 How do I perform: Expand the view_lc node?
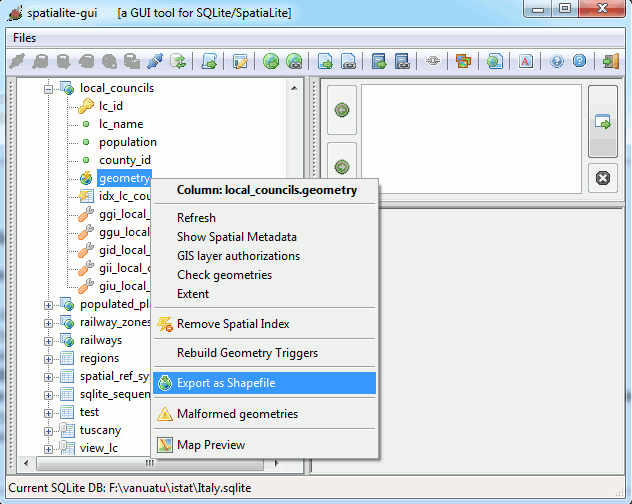pyautogui.click(x=48, y=449)
